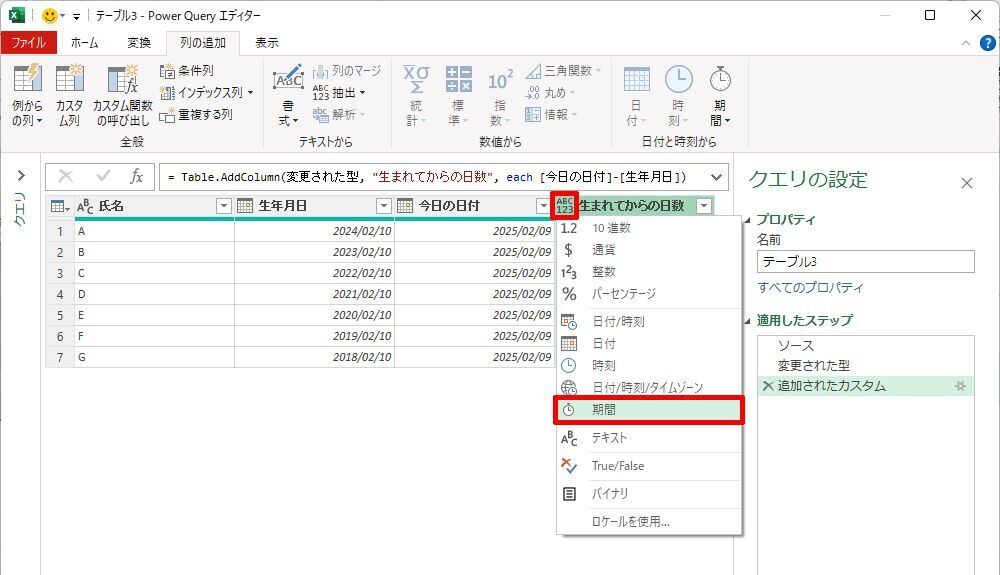Open the 抽出 extract tool
The width and height of the screenshot is (1000, 575).
[x=339, y=92]
